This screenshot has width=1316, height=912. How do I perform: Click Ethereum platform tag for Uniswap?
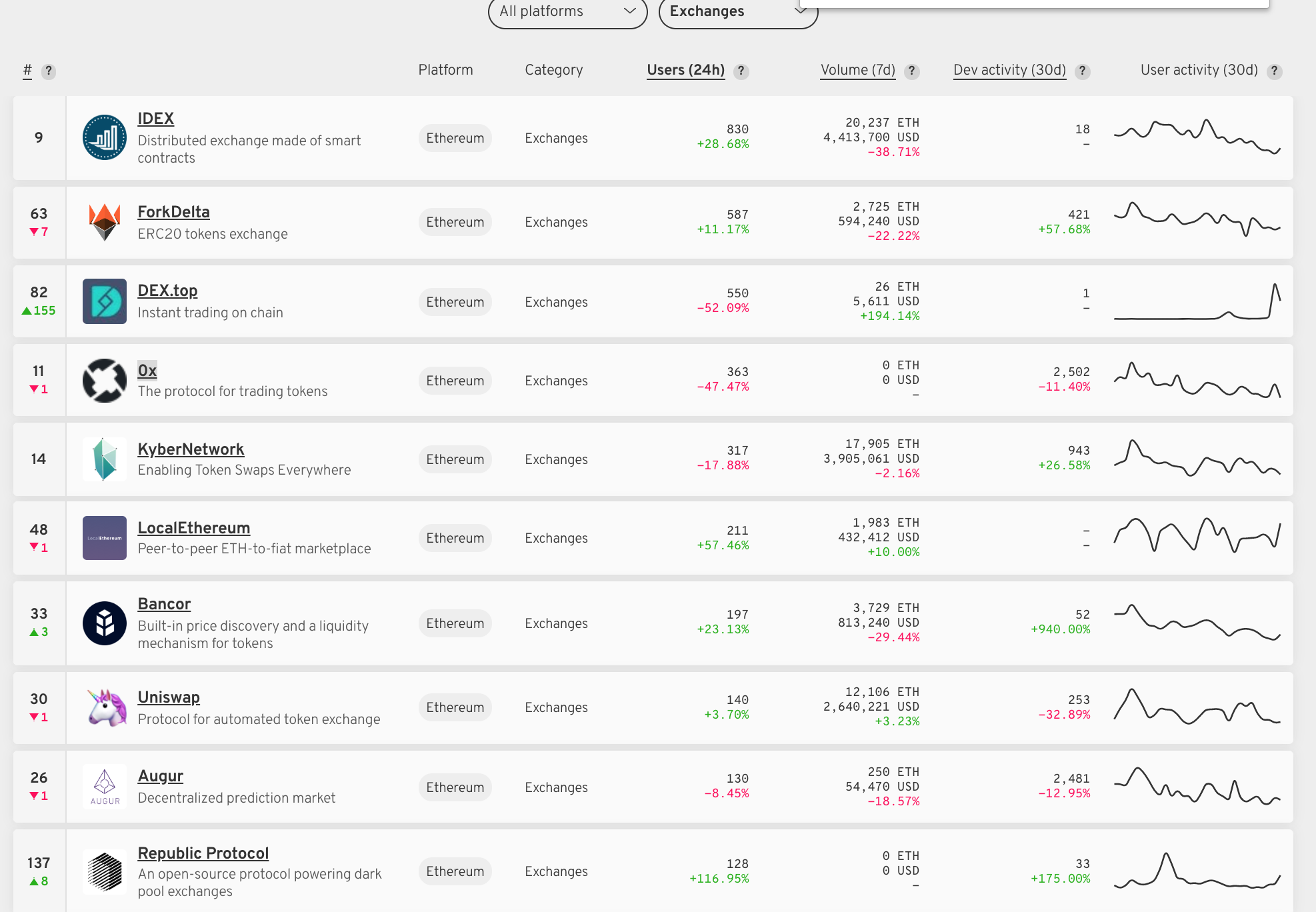click(455, 707)
